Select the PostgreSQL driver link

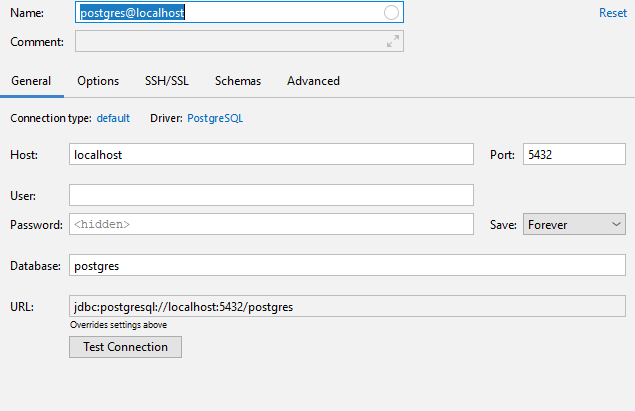215,118
